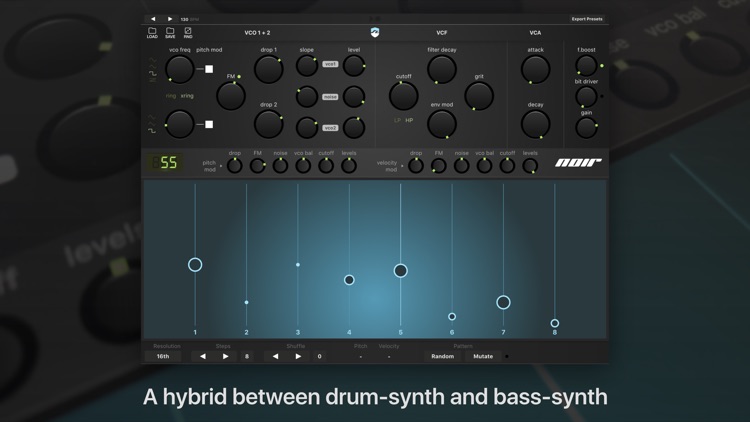Select the noise envelope tab button
The image size is (750, 422).
[330, 97]
